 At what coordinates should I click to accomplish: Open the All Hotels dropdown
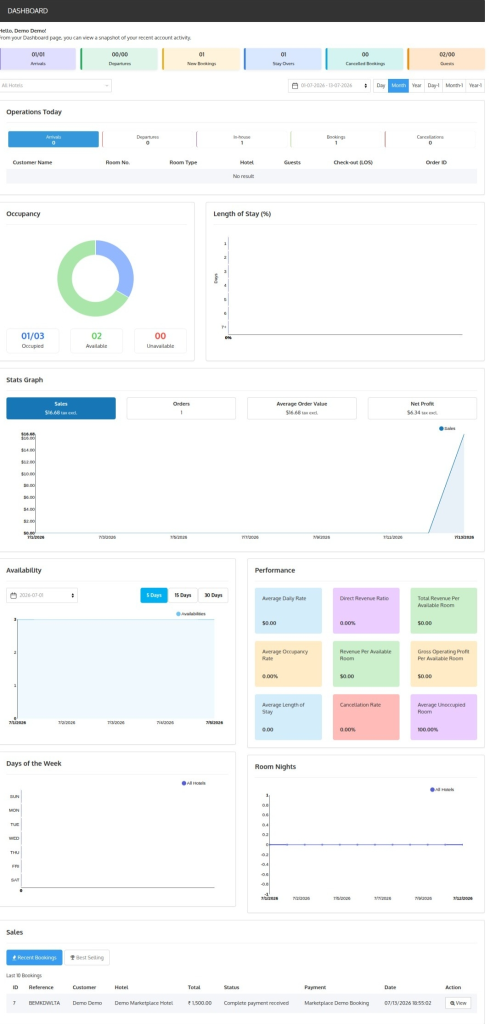click(x=56, y=86)
